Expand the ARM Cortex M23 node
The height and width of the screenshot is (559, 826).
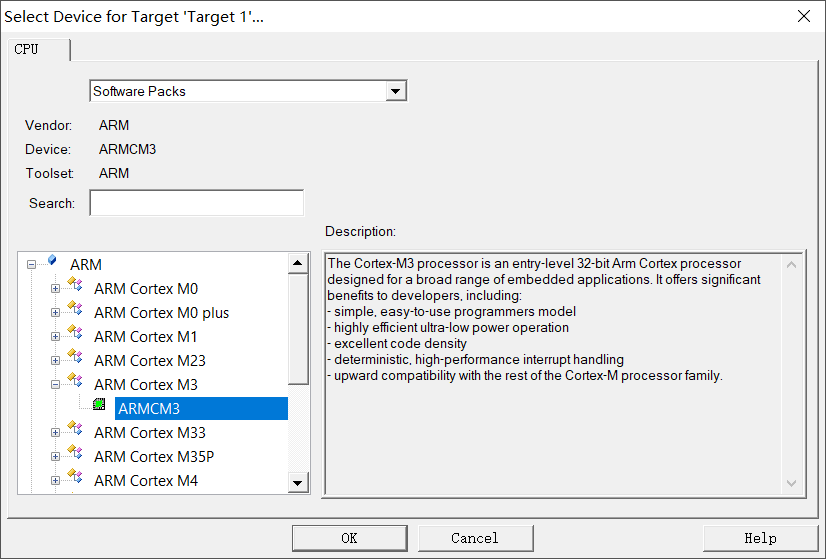[55, 360]
